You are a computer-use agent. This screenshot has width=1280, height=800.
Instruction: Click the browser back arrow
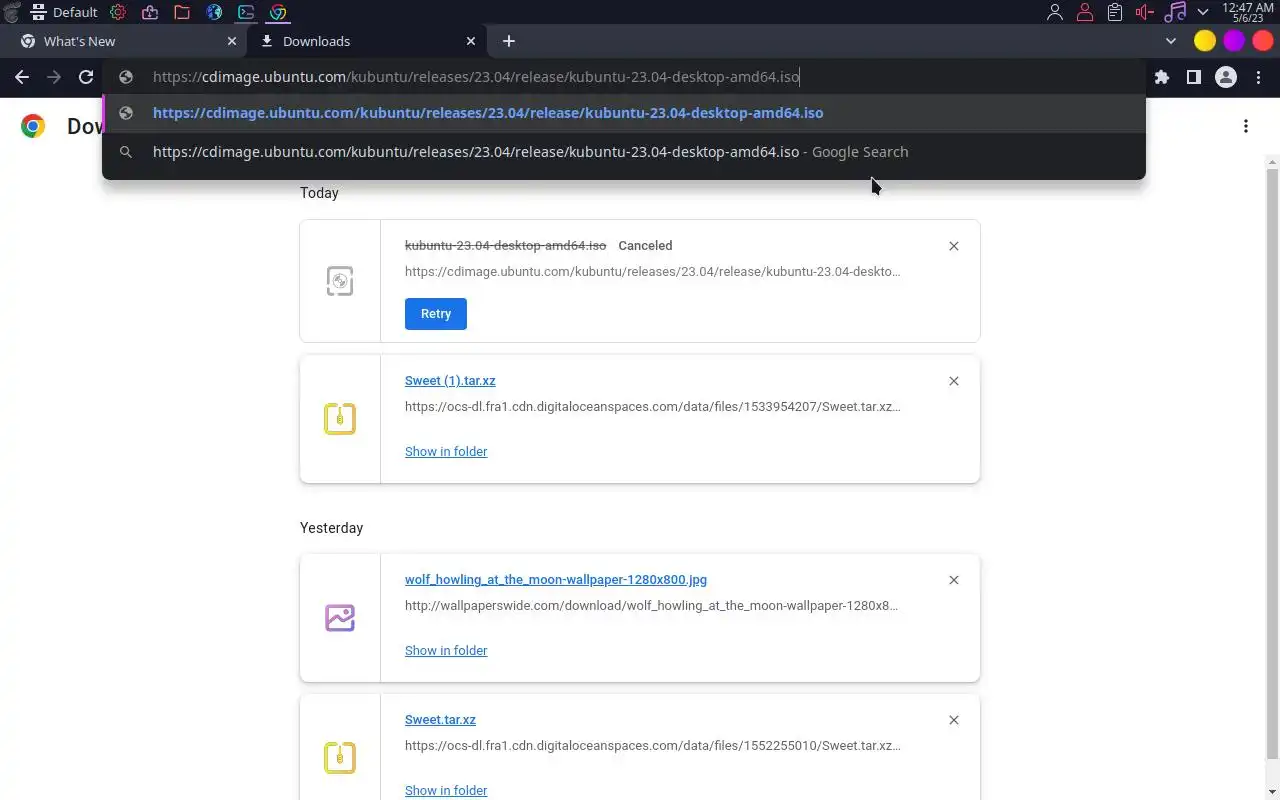[x=22, y=77]
